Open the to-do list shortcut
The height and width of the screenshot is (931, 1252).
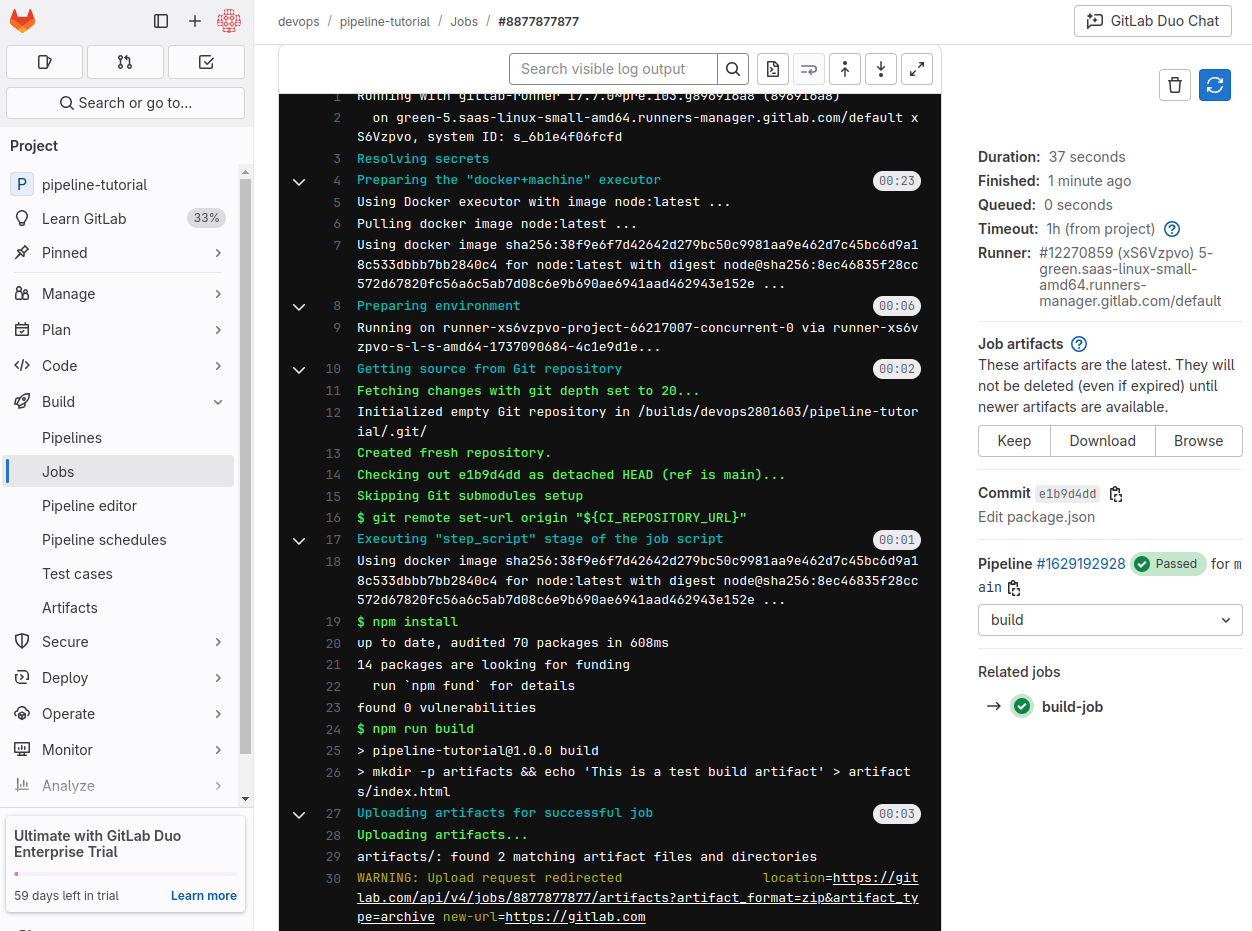(206, 62)
